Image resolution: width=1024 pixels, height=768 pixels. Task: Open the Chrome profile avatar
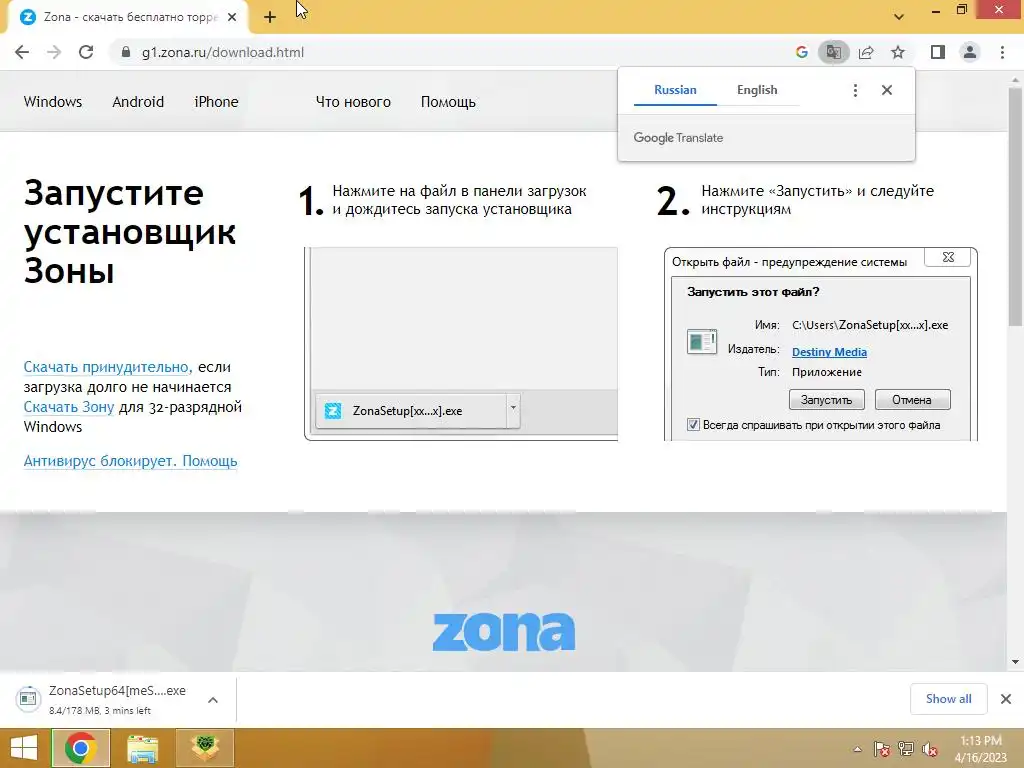pos(970,52)
